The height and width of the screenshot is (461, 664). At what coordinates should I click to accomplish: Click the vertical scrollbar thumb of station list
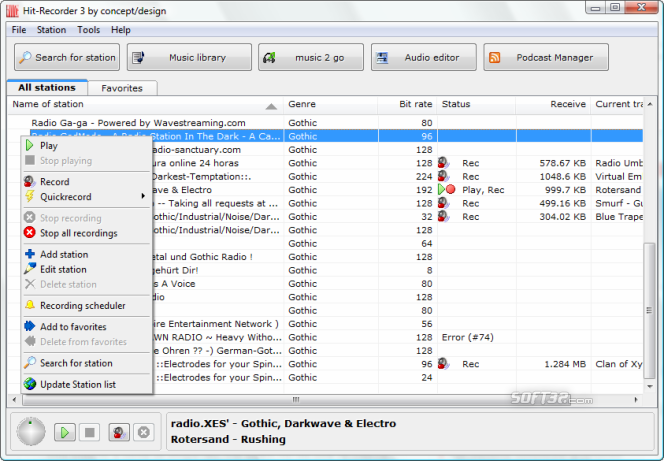[x=650, y=310]
